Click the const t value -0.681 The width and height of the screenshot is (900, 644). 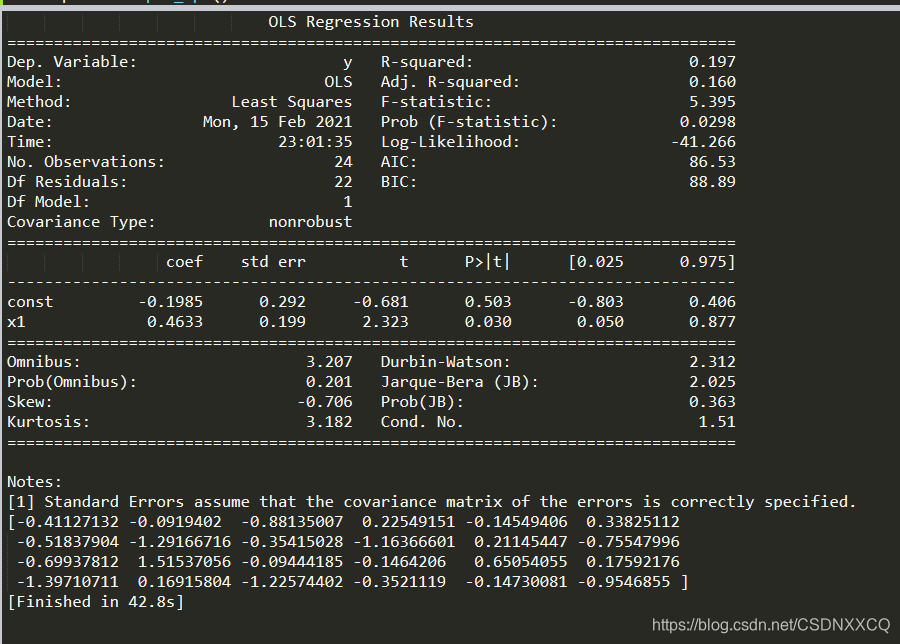381,302
